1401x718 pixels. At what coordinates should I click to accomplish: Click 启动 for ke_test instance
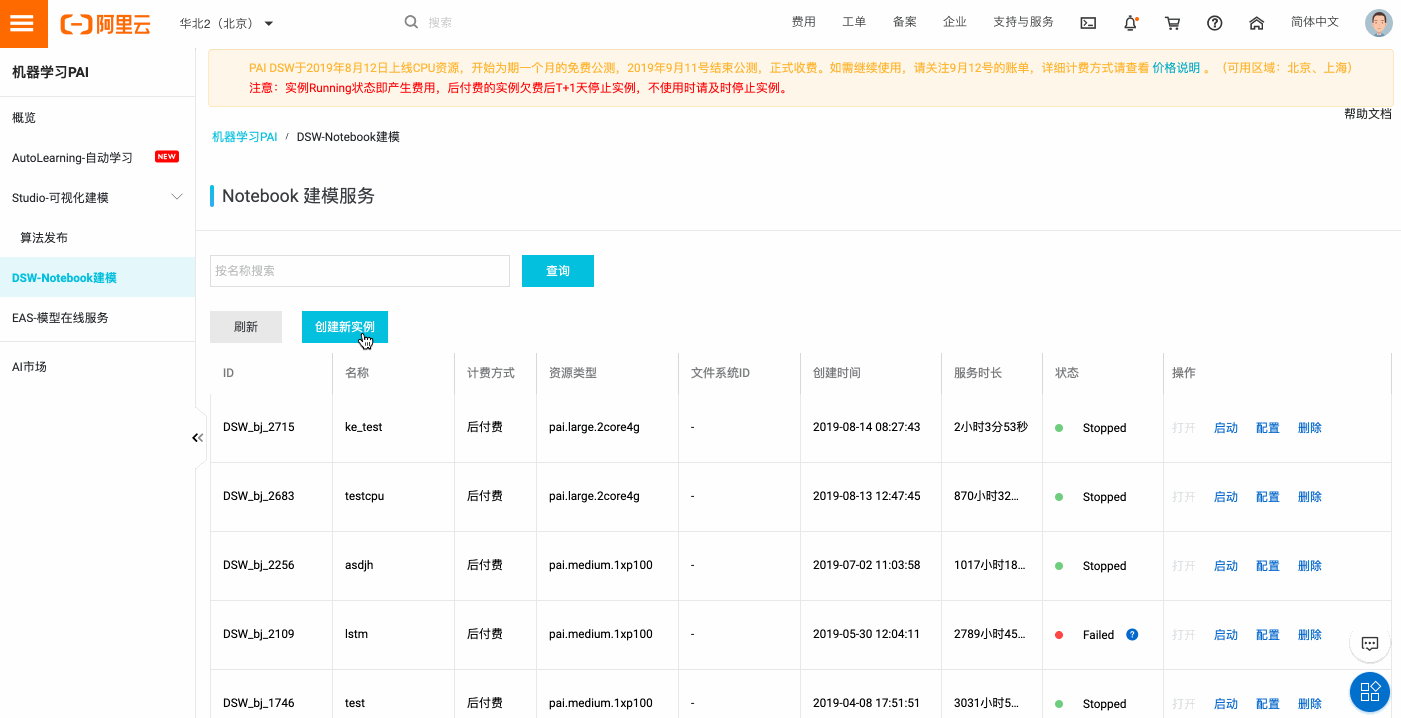coord(1226,428)
